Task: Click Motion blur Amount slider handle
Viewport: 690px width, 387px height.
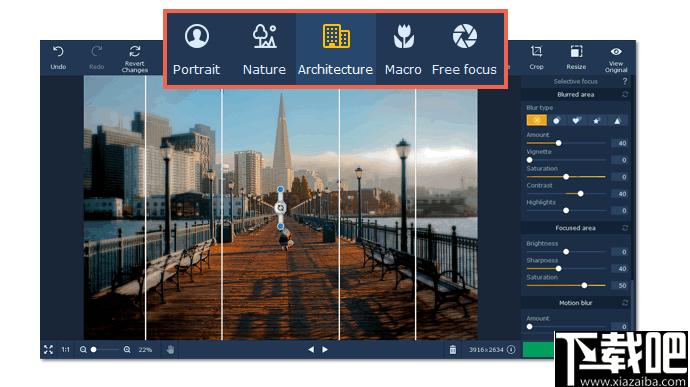Action: 529,327
